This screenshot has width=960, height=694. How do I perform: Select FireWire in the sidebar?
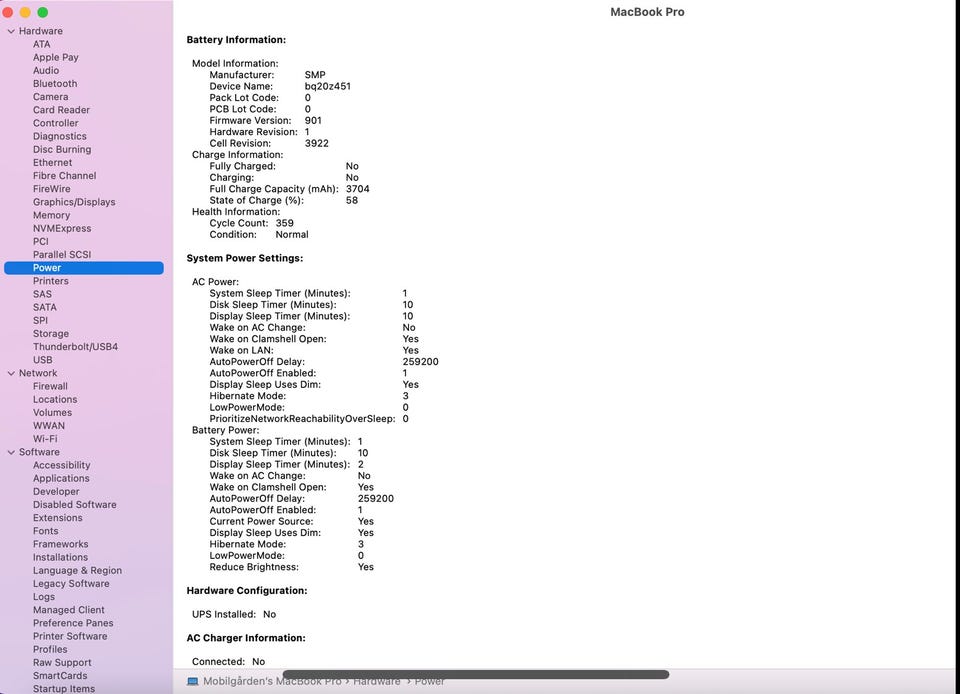51,189
